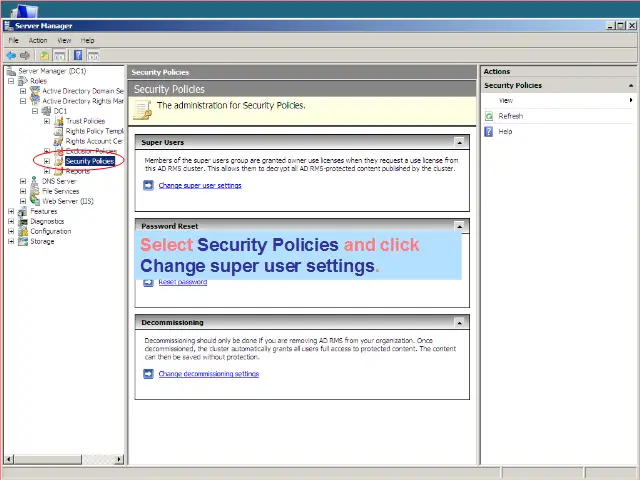Click Help in the Actions pane
The width and height of the screenshot is (640, 480).
(505, 131)
